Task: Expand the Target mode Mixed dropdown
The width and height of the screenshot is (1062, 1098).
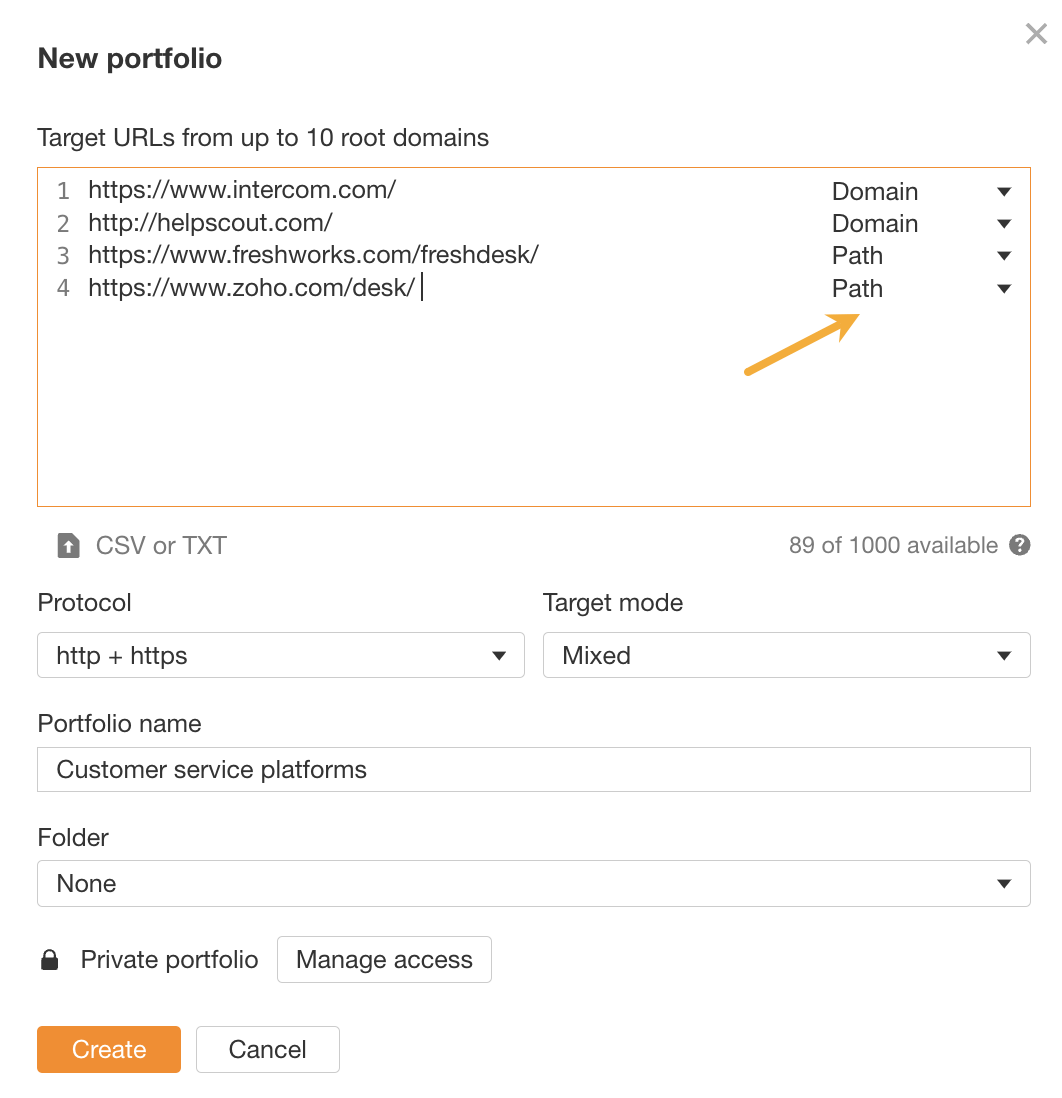Action: [786, 655]
